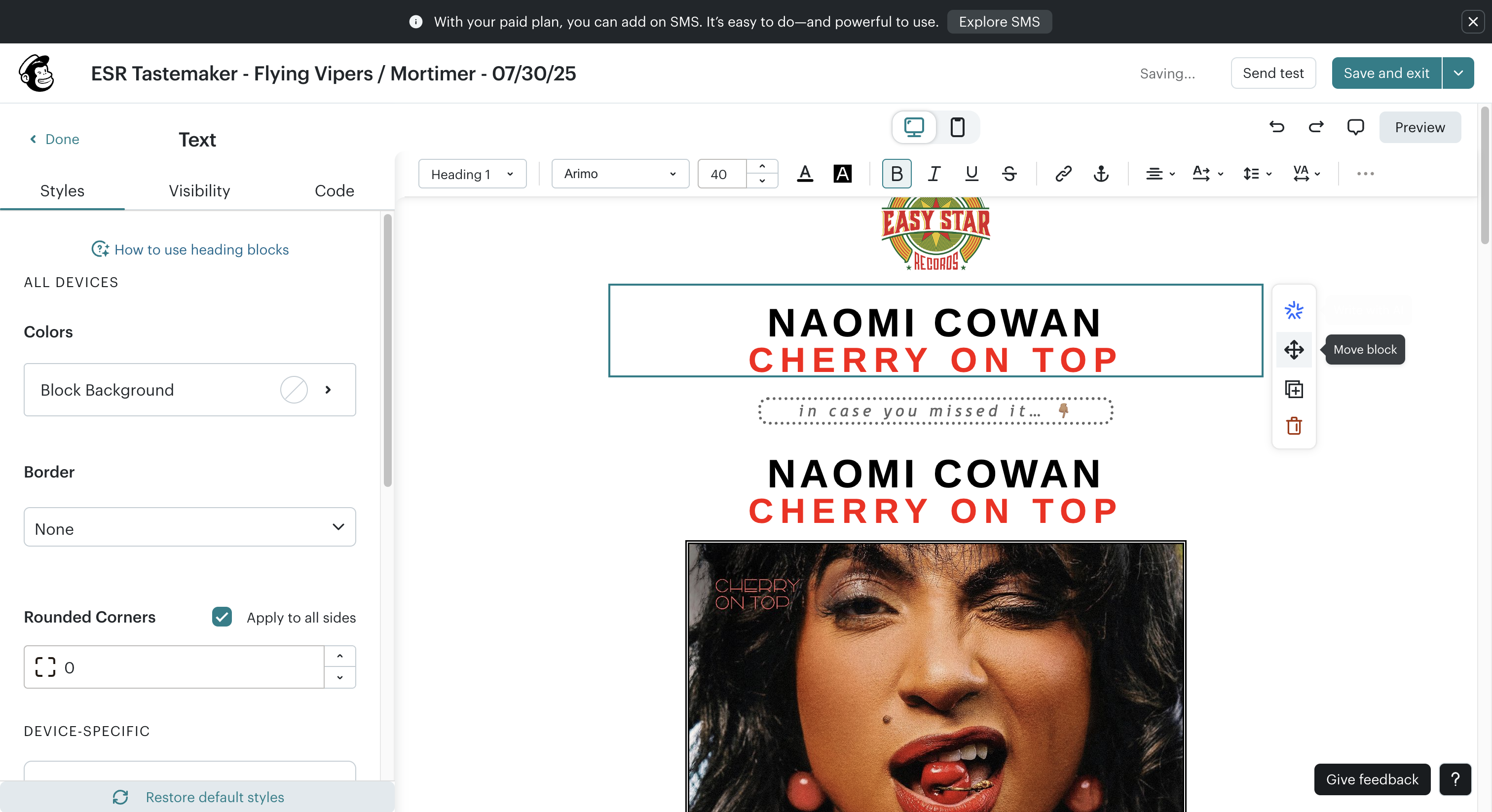This screenshot has width=1492, height=812.
Task: Click the selected Naomi Cowan heading block
Action: tap(935, 330)
